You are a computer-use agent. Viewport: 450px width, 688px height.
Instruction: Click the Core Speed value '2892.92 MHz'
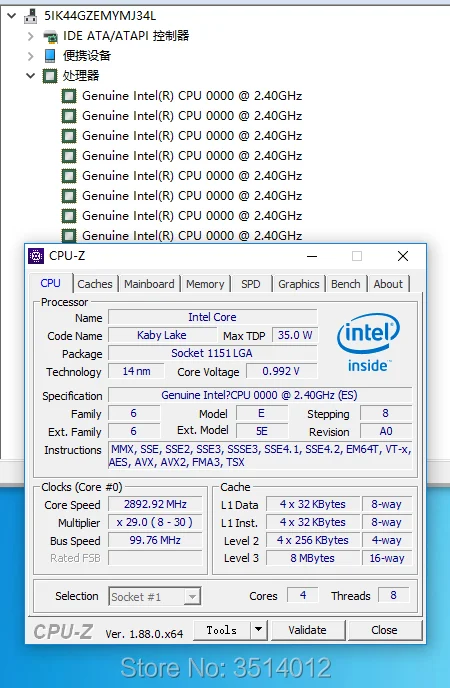(x=155, y=504)
